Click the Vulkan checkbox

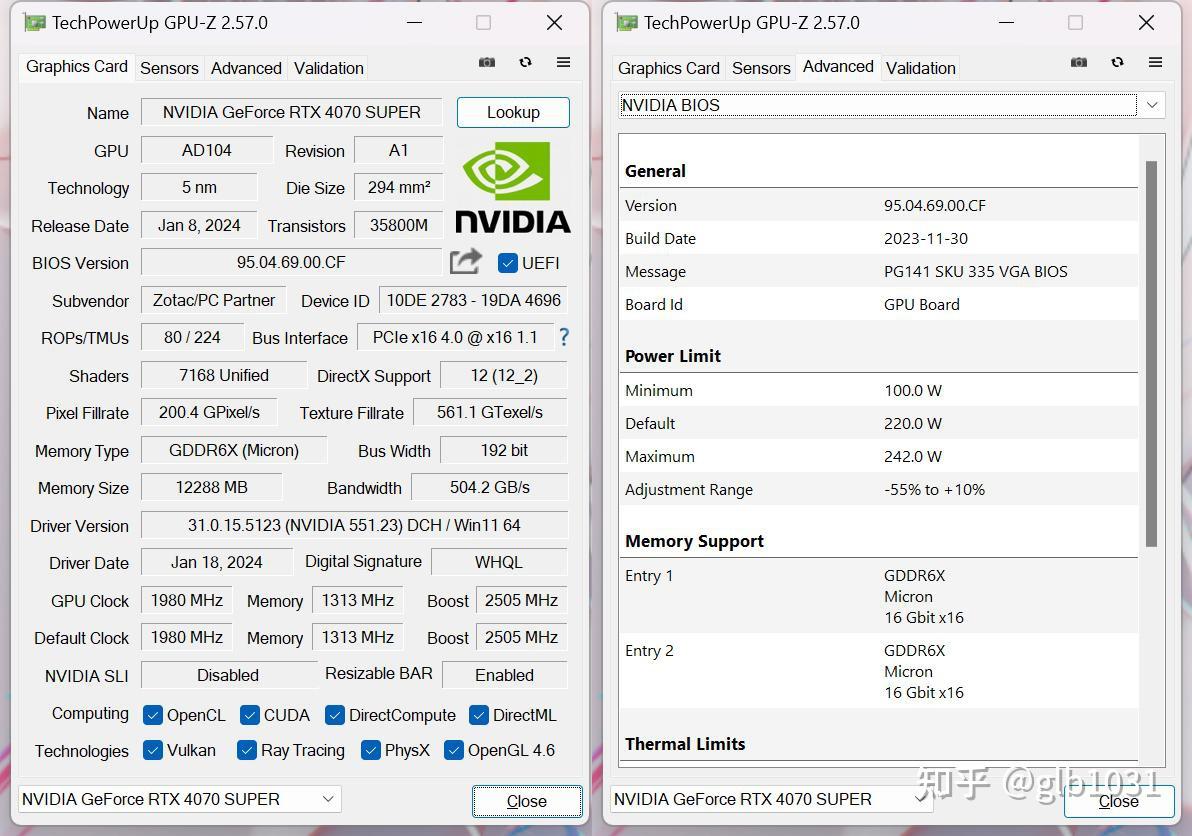click(x=152, y=750)
